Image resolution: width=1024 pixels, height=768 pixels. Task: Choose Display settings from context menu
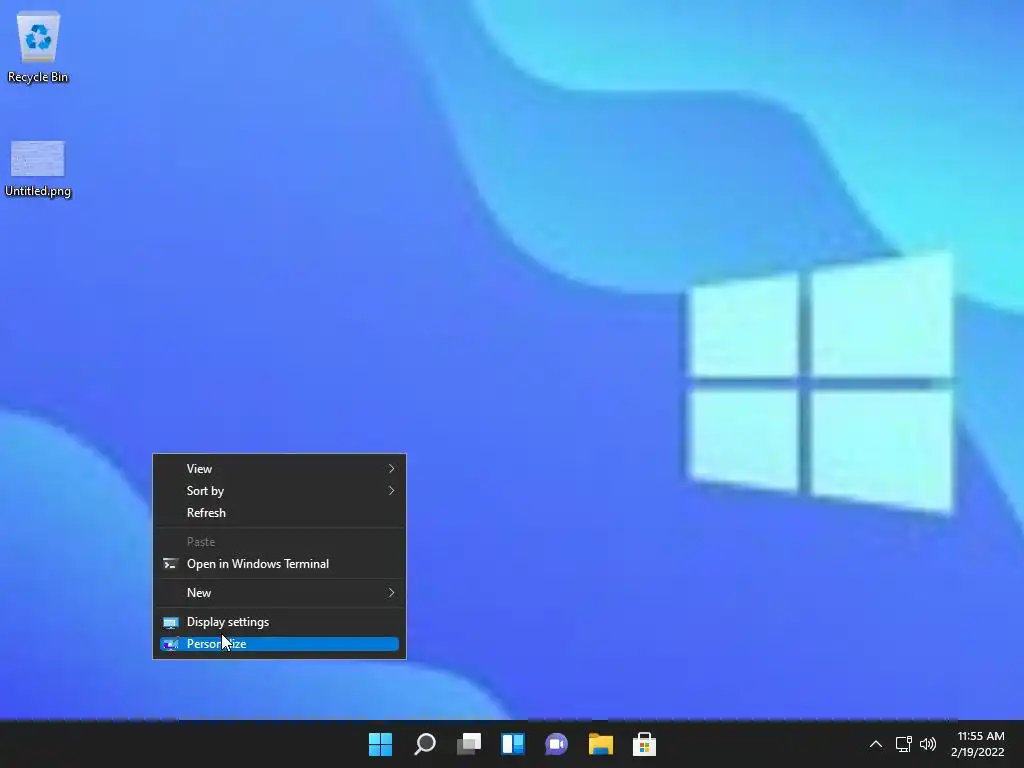(x=280, y=622)
